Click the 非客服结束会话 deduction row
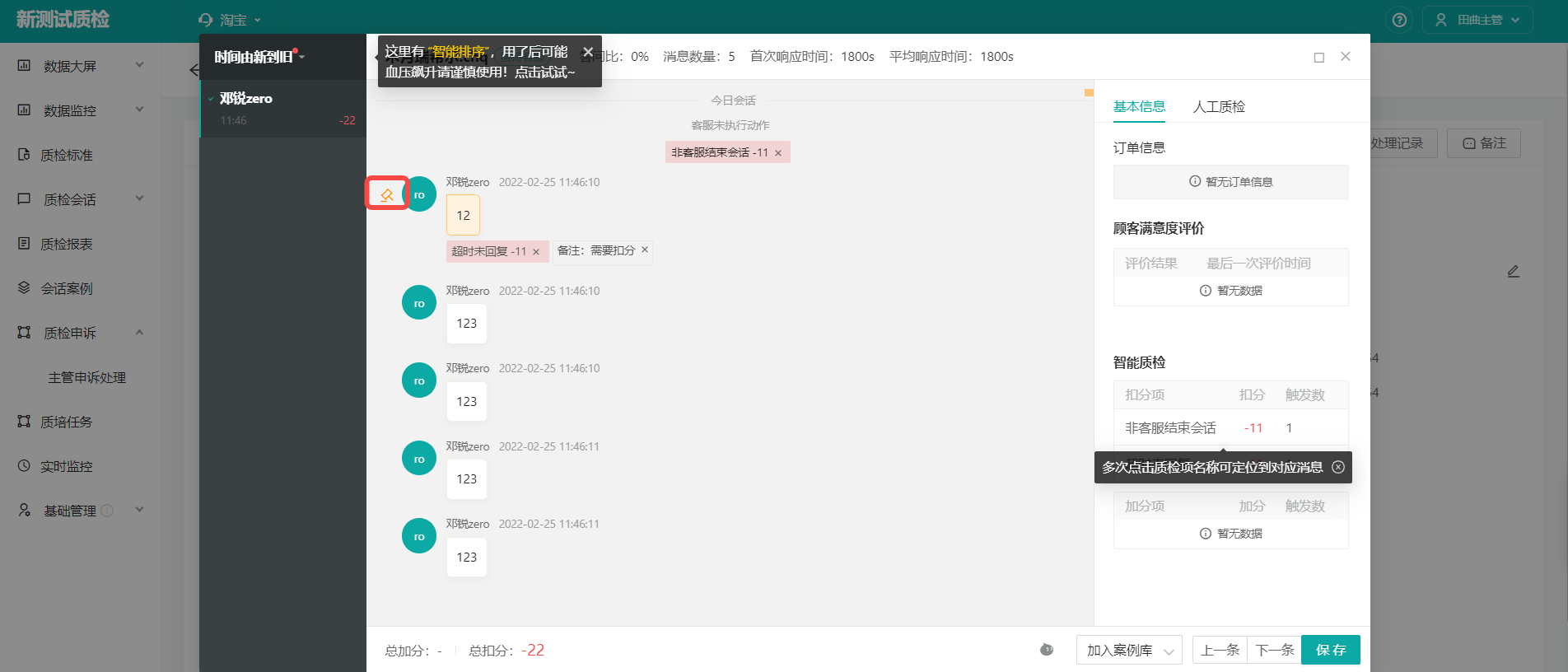 tap(1230, 427)
